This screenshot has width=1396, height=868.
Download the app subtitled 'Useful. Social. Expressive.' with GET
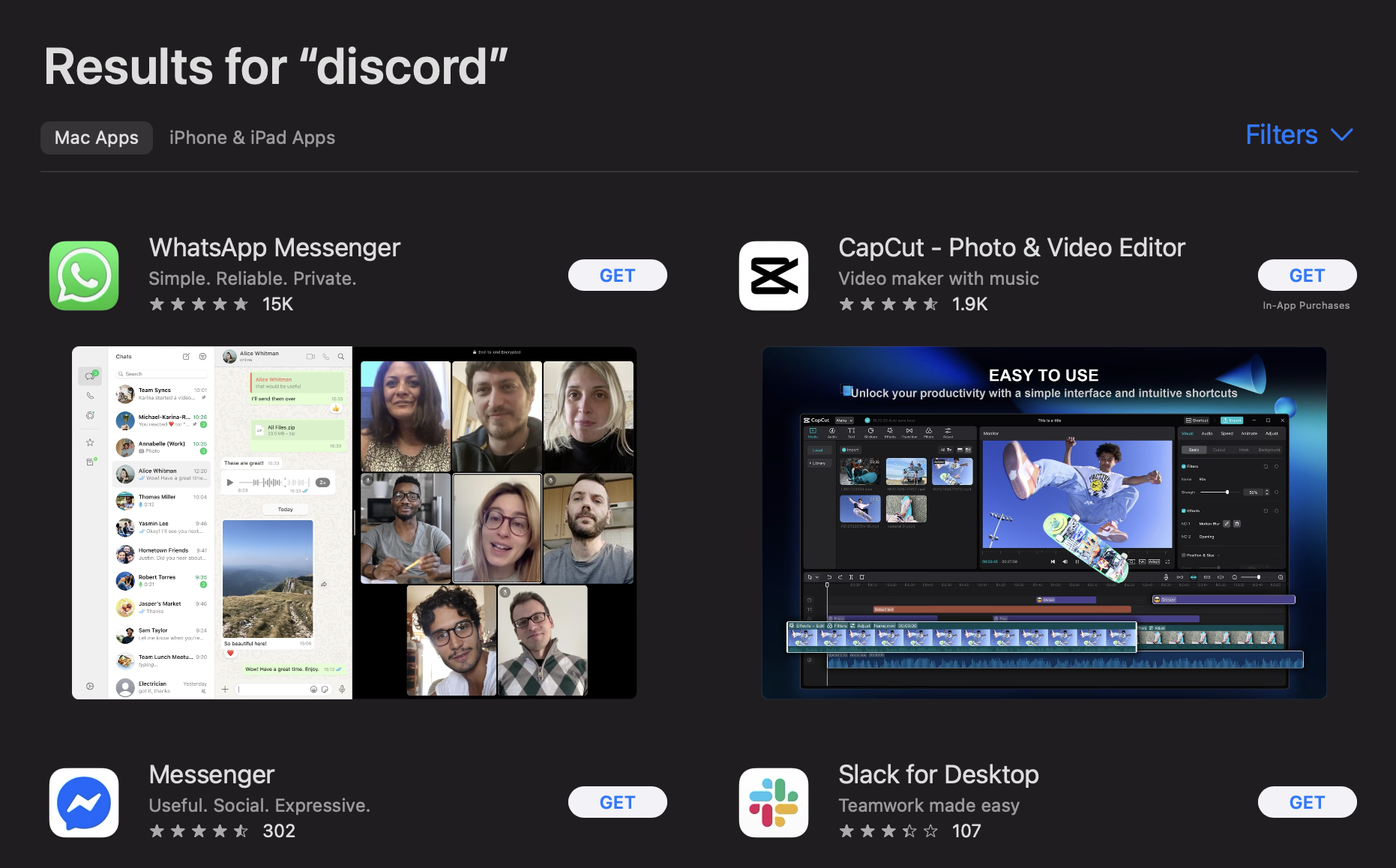(x=618, y=802)
